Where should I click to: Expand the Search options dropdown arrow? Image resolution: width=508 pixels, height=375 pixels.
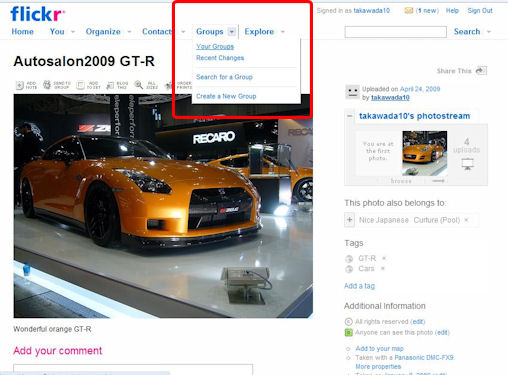click(489, 32)
